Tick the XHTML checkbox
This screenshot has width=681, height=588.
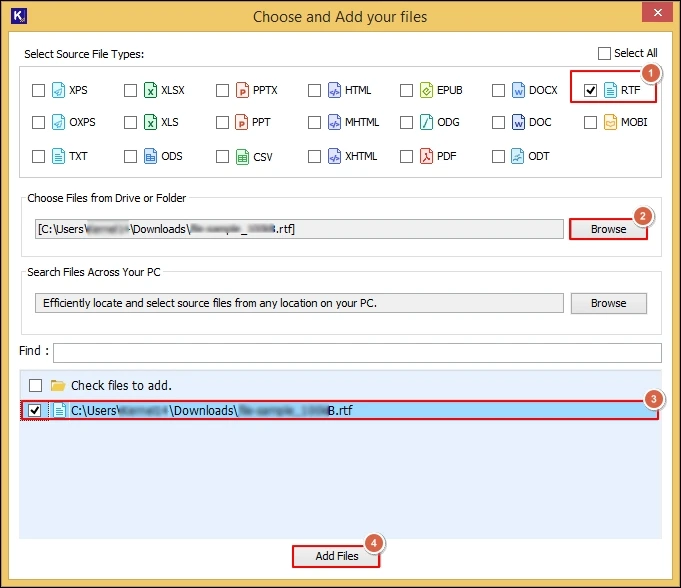click(x=314, y=156)
